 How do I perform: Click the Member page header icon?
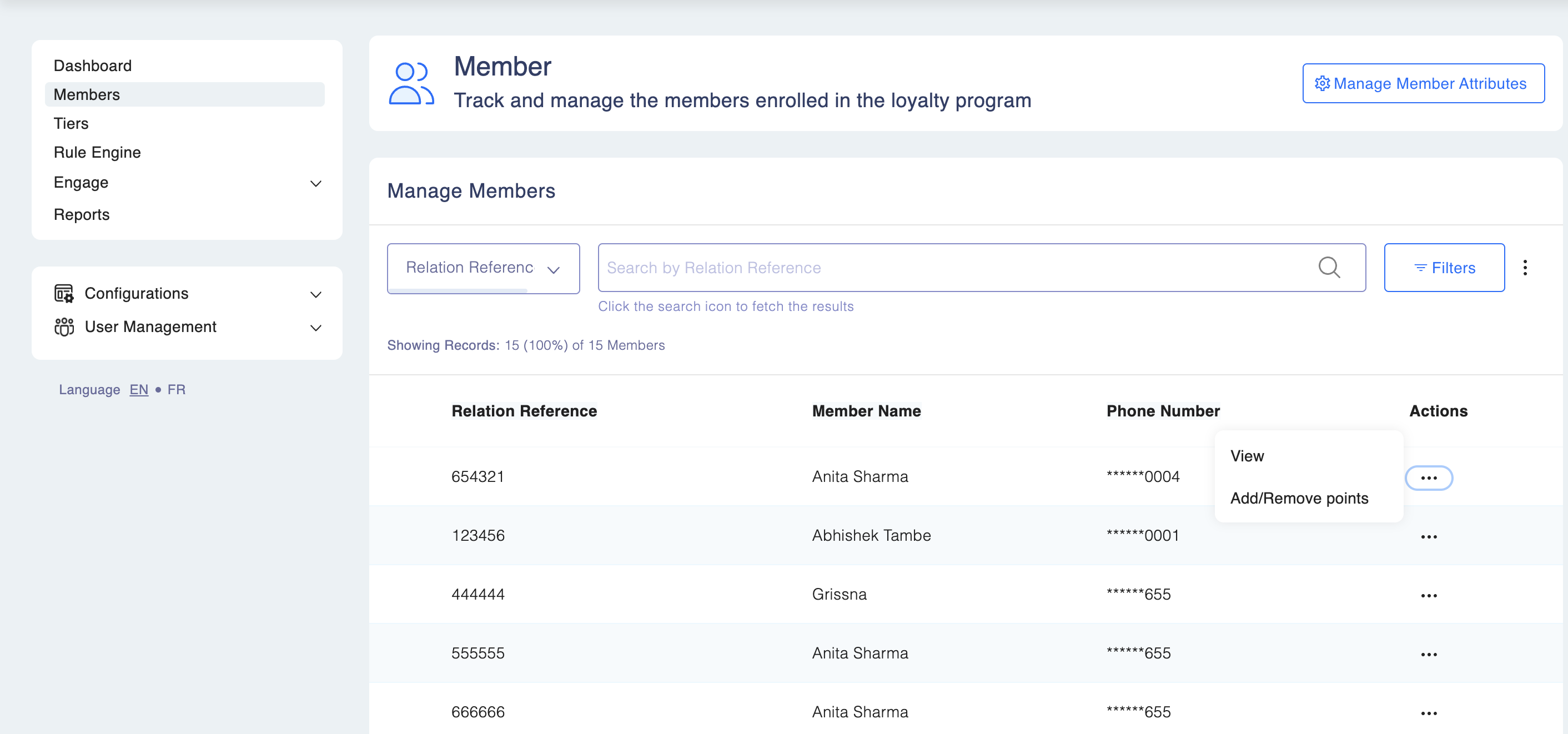[x=411, y=83]
